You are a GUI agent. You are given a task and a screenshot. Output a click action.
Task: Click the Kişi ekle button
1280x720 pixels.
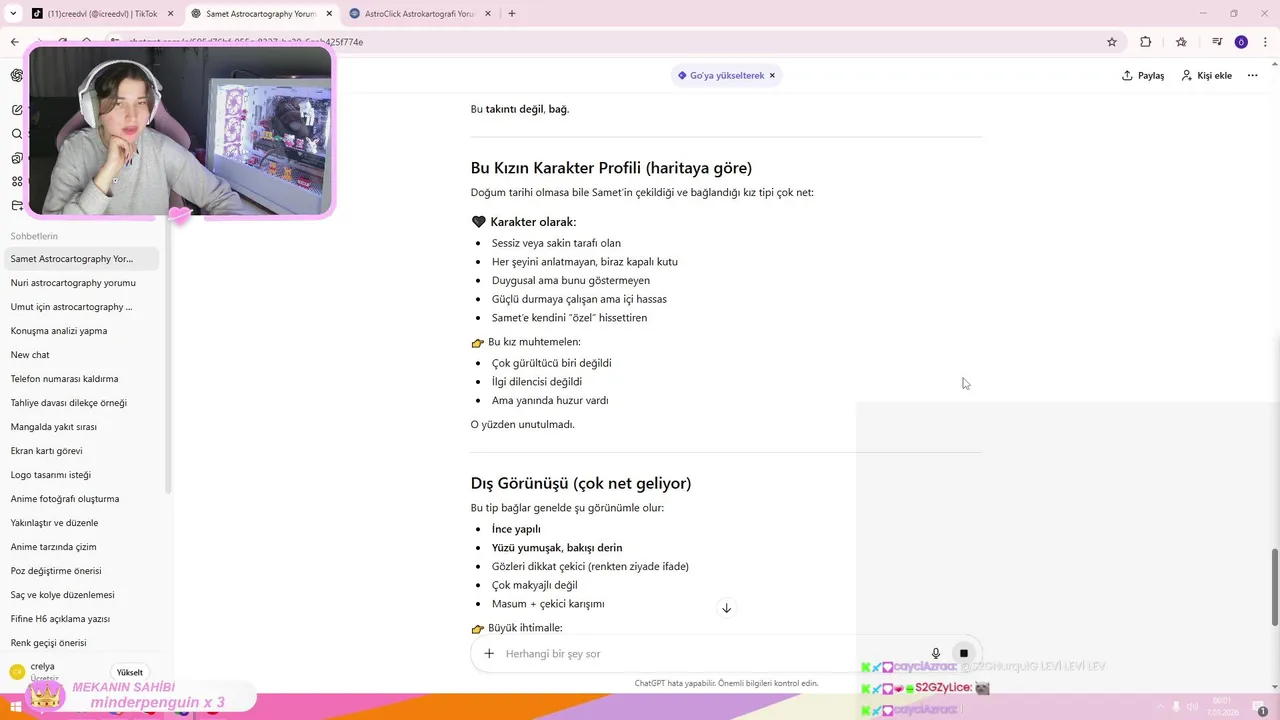(1207, 75)
